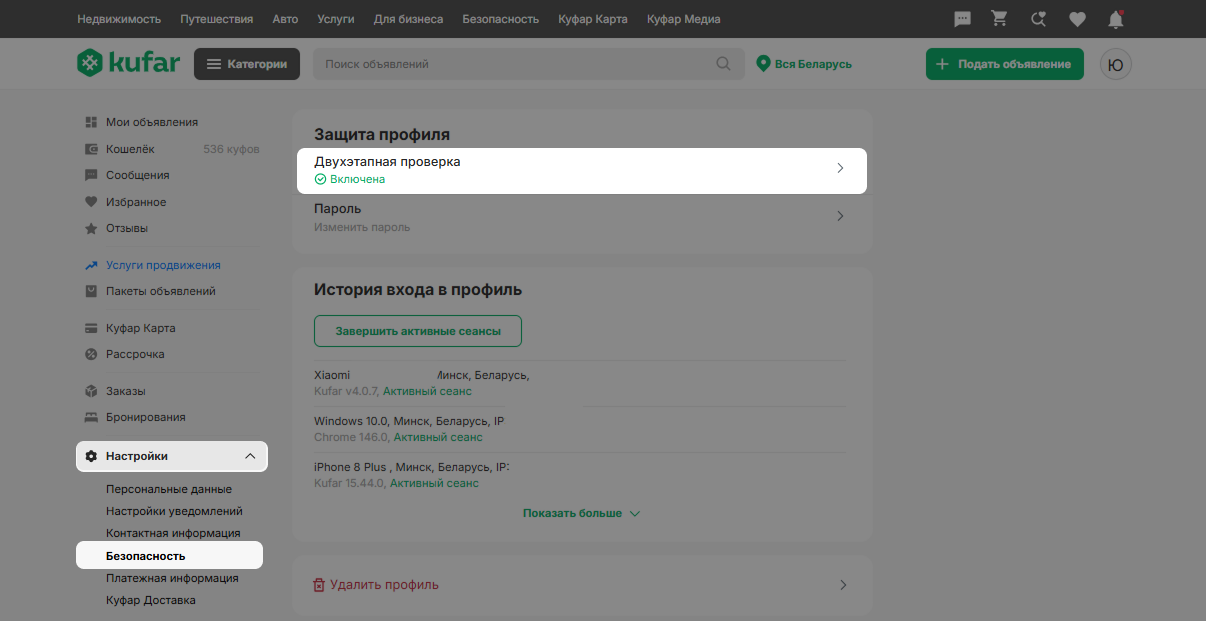
Task: Click the location pin icon
Action: (764, 64)
